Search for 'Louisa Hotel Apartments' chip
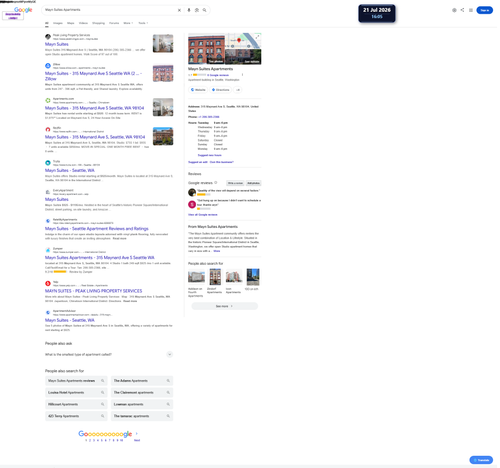 [x=77, y=393]
